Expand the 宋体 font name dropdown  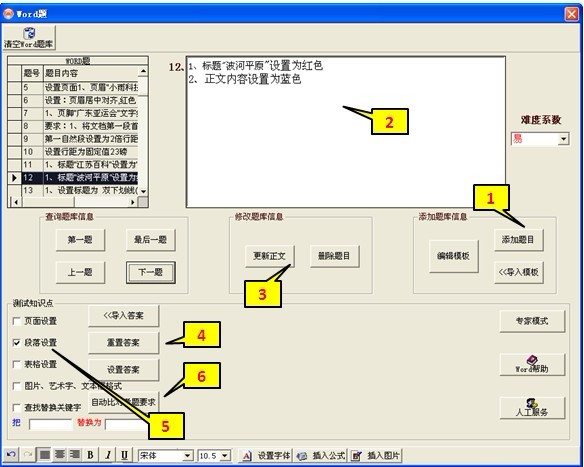point(187,455)
